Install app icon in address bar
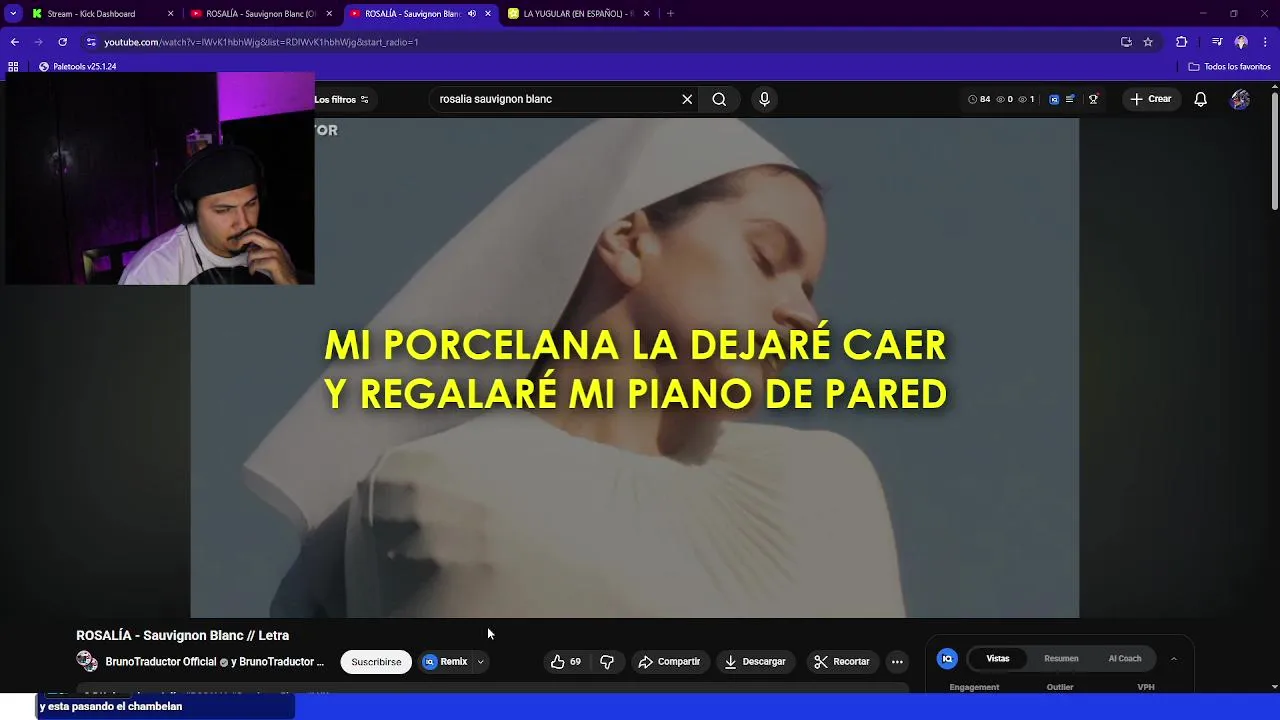This screenshot has width=1280, height=720. [1126, 42]
